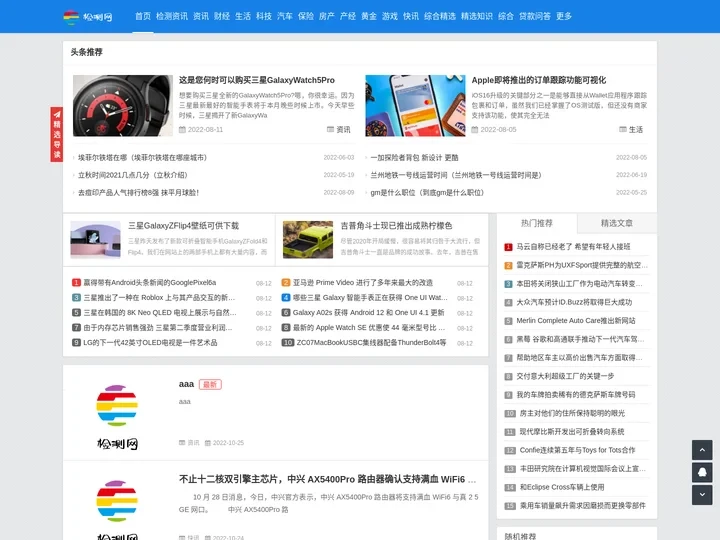Expand the 更多 navigation menu
Image resolution: width=720 pixels, height=540 pixels.
[x=564, y=16]
